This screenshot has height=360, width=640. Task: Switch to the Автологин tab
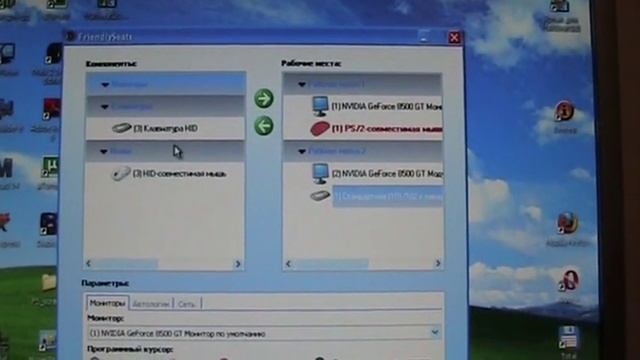pos(151,304)
